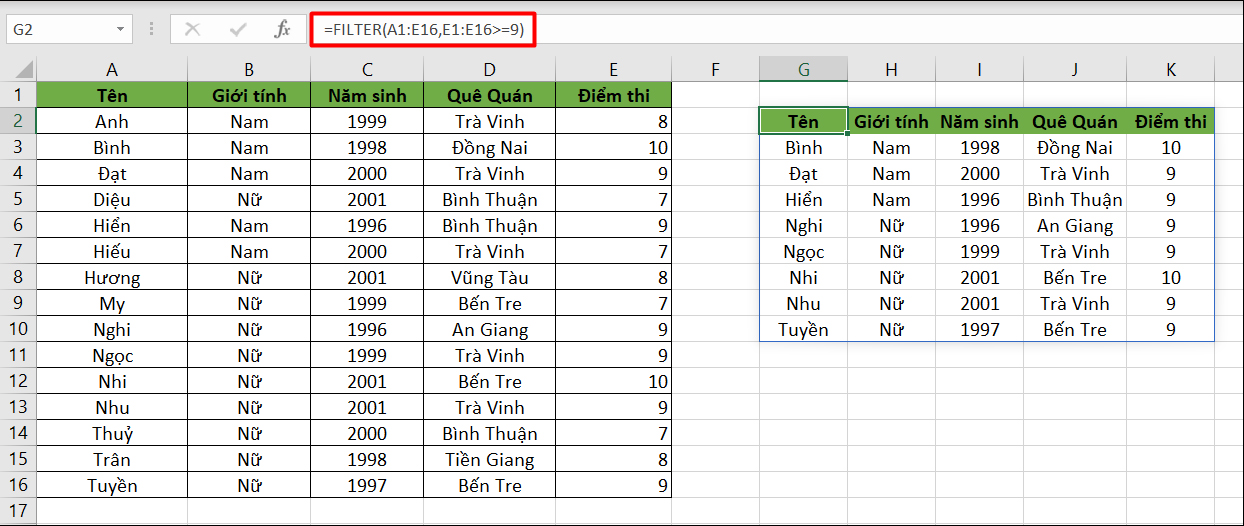Click the Giới tính header in column H

[891, 121]
